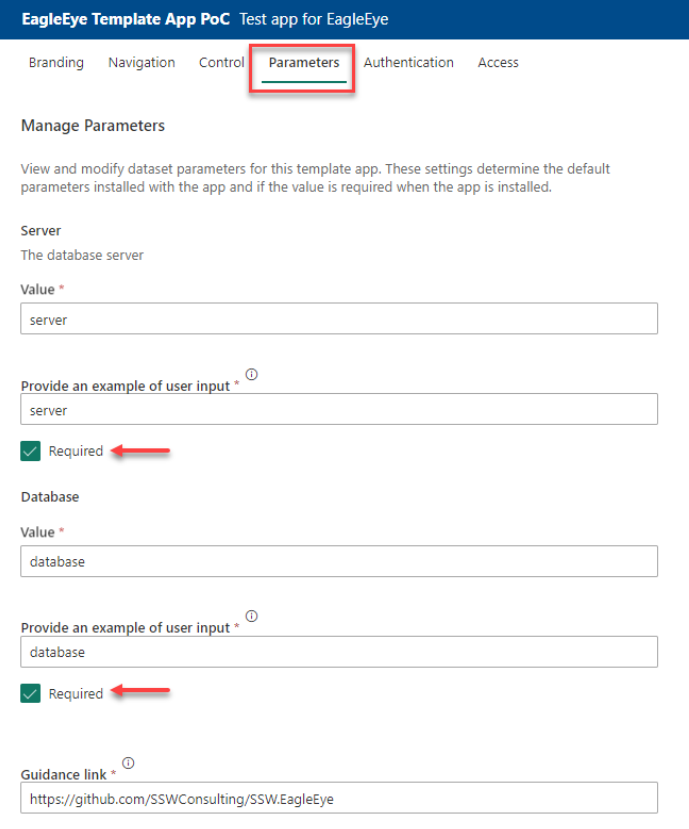
Task: Open the Branding tab
Action: (x=56, y=62)
